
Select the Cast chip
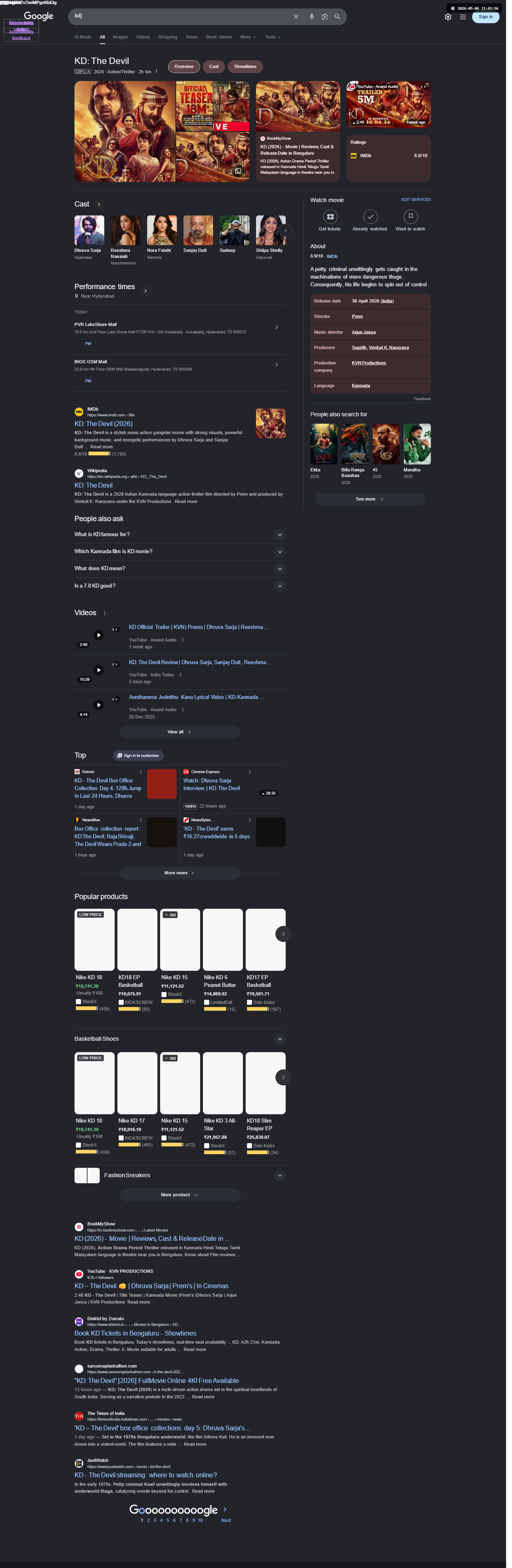point(214,66)
